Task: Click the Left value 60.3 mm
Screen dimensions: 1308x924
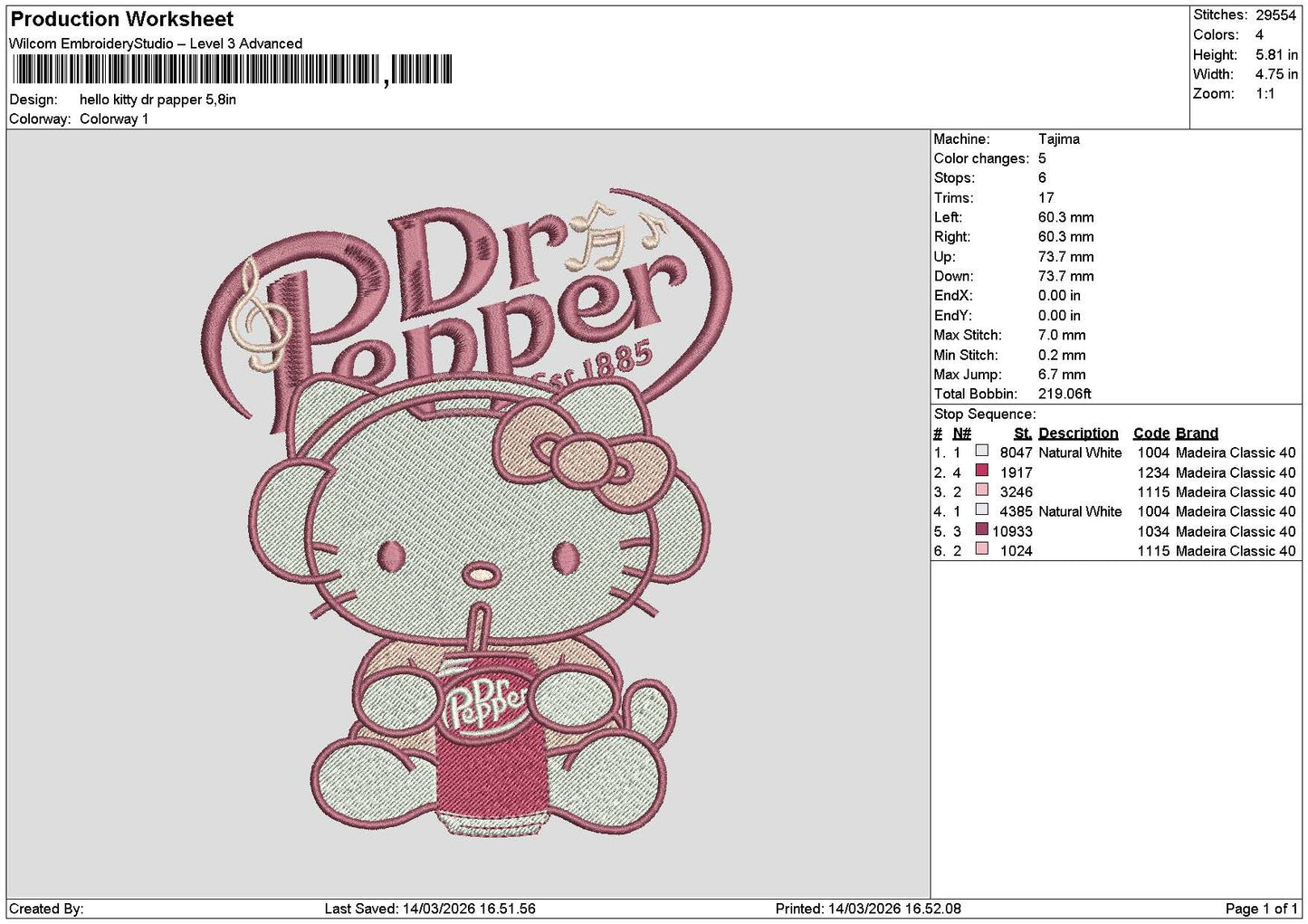Action: coord(1065,217)
